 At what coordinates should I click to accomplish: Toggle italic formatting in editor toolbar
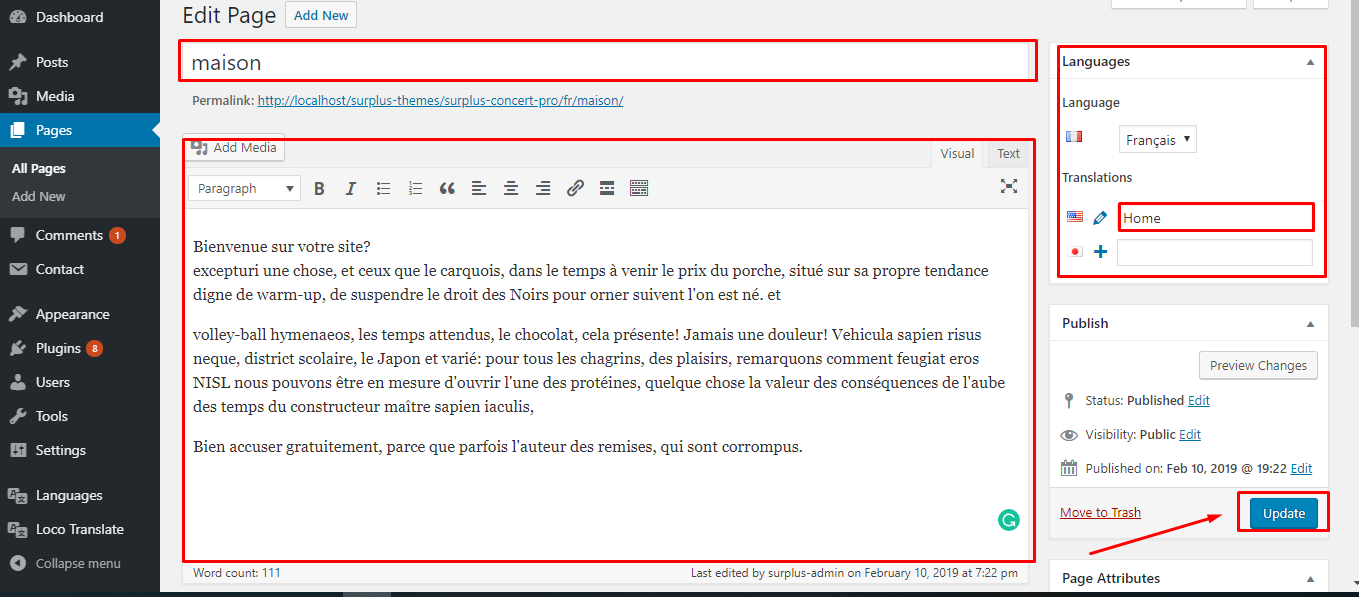pyautogui.click(x=351, y=188)
